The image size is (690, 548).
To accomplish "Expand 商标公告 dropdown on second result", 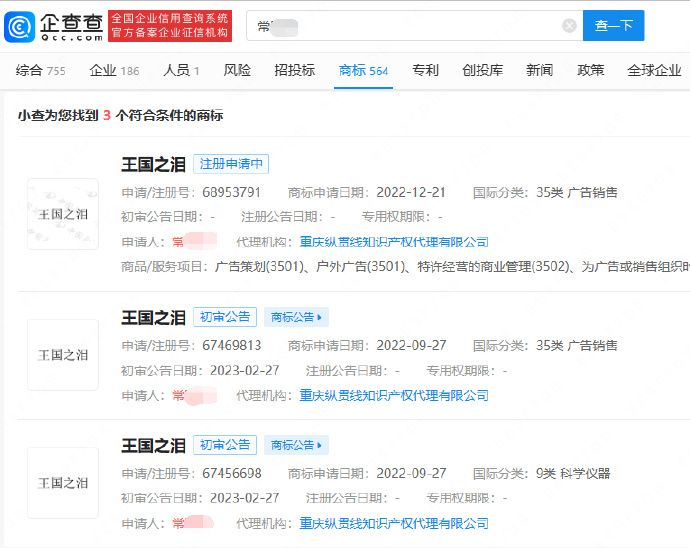I will [x=296, y=317].
